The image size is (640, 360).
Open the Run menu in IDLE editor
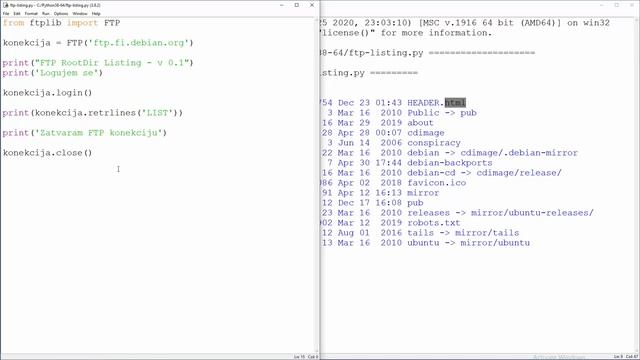pyautogui.click(x=46, y=13)
